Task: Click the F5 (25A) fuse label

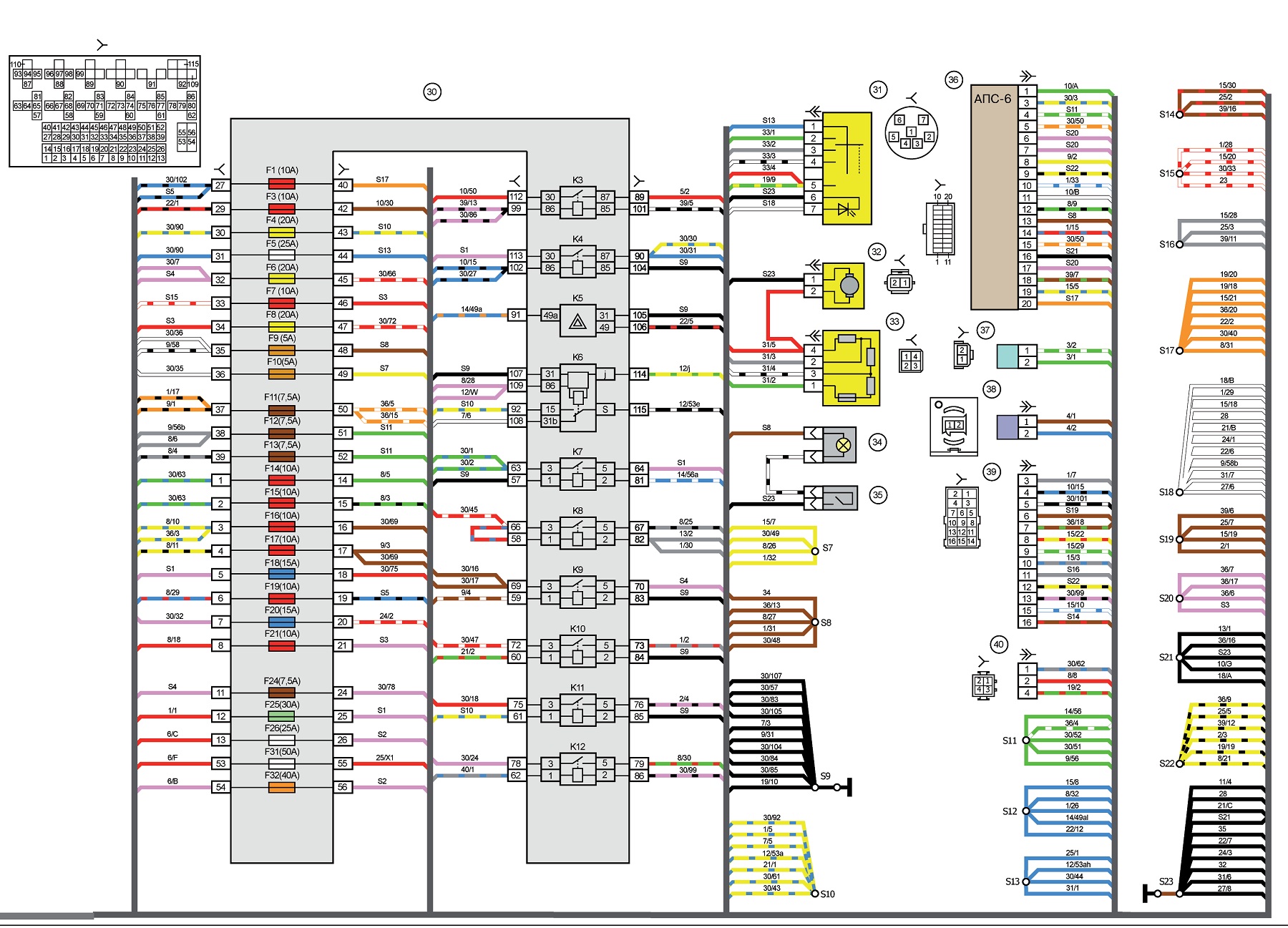Action: click(282, 243)
